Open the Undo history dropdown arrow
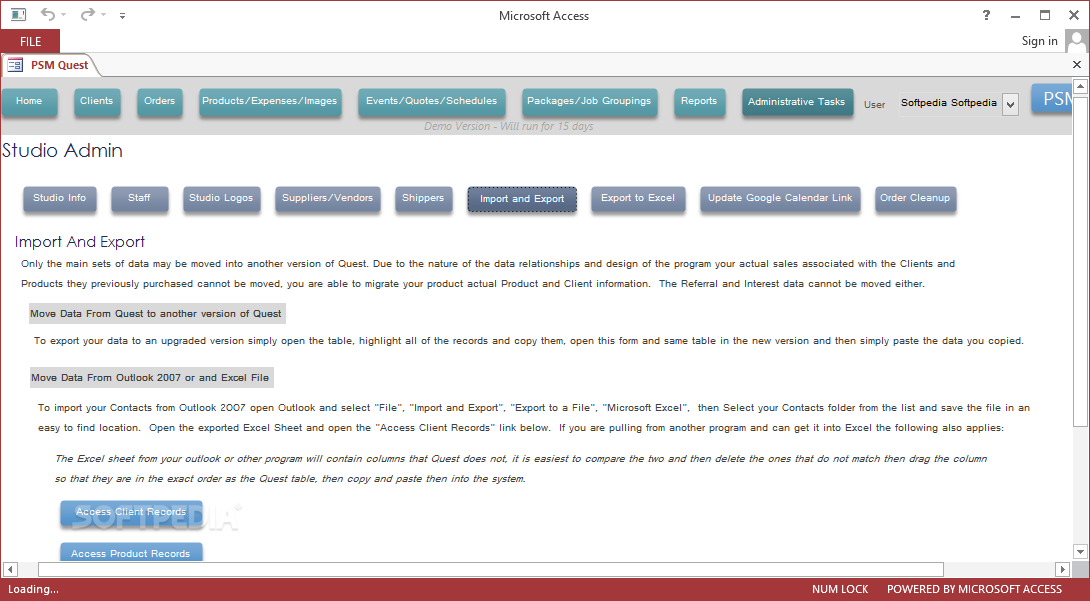This screenshot has height=601, width=1090. point(63,15)
